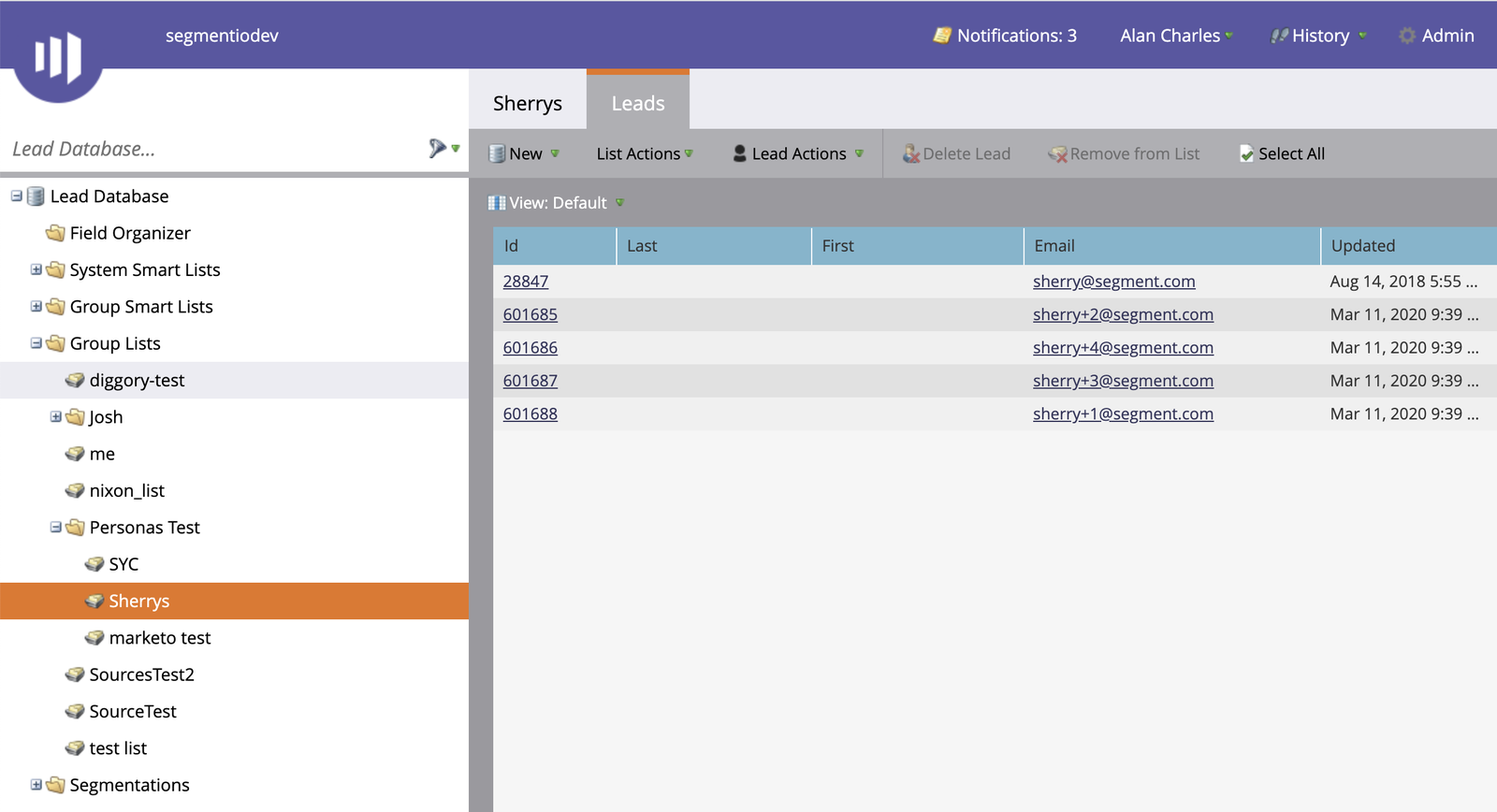Open the List Actions dropdown menu
1497x812 pixels.
(x=644, y=153)
